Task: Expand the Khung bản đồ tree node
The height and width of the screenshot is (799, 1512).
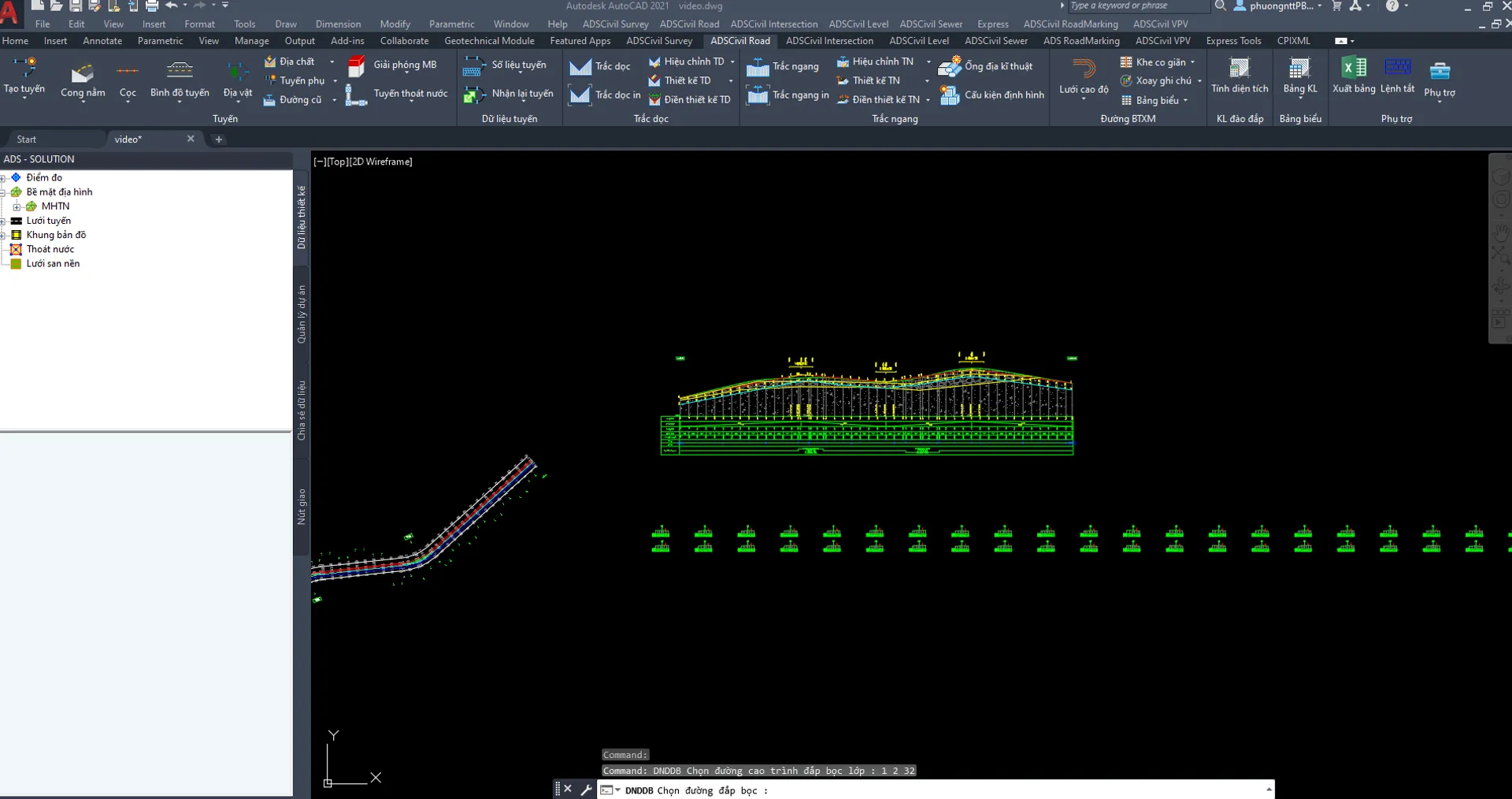Action: [3, 236]
